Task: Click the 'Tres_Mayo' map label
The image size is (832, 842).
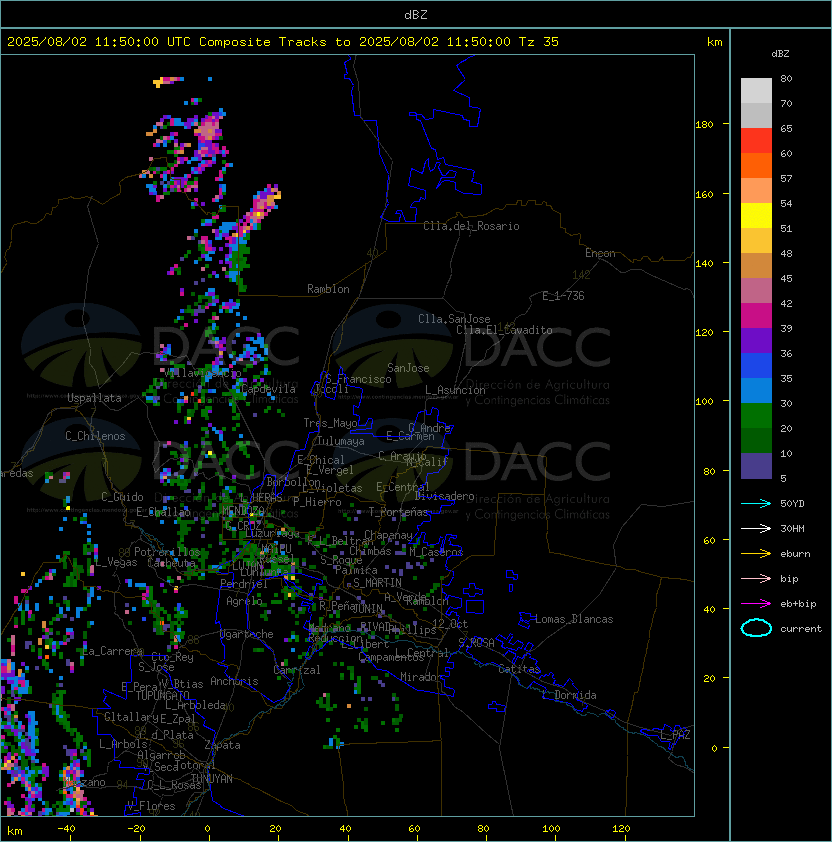Action: (x=330, y=423)
